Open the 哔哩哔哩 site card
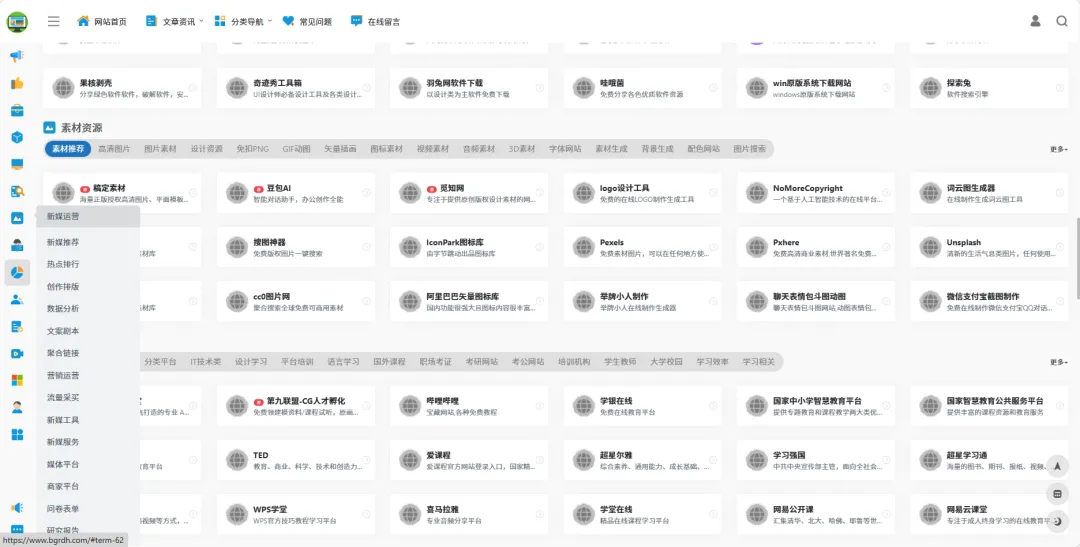This screenshot has width=1080, height=547. [469, 406]
